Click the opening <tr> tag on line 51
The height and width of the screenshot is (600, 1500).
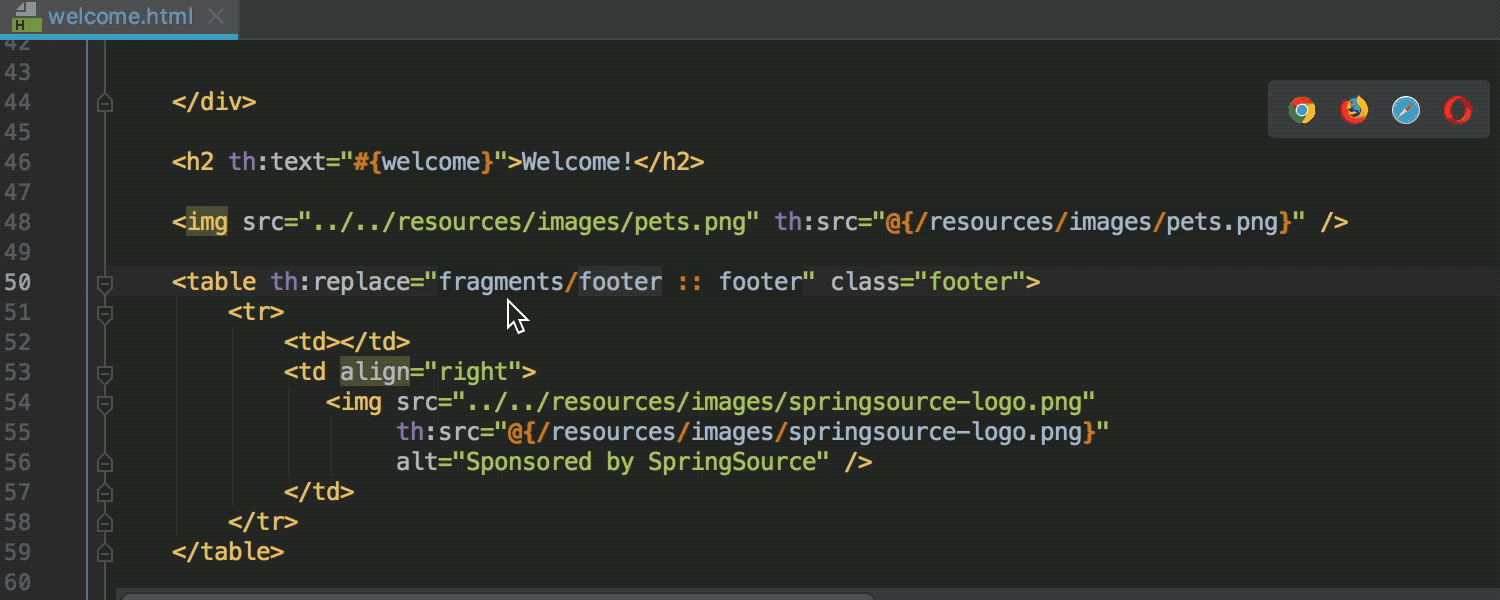(x=256, y=312)
